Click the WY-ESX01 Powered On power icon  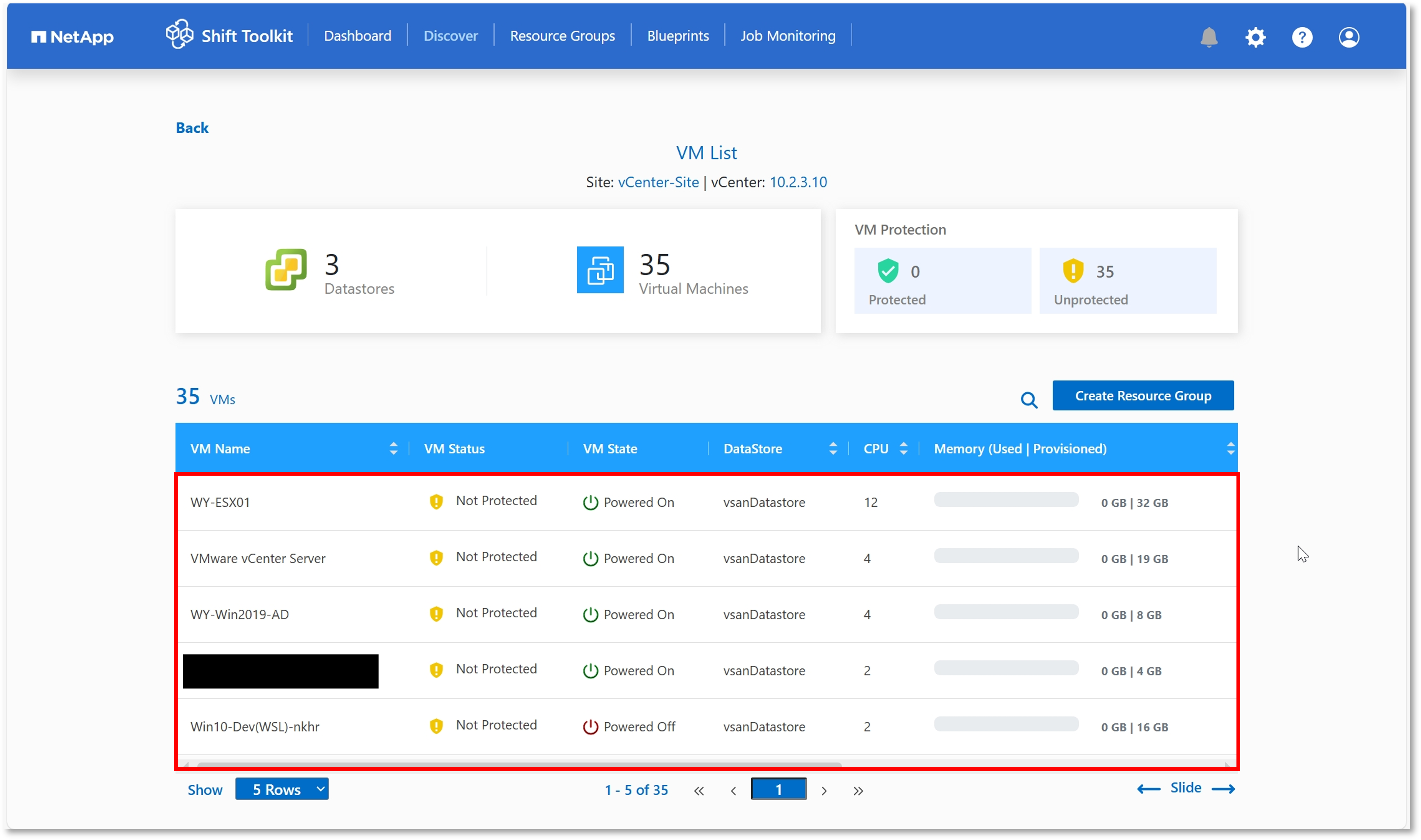[x=590, y=502]
